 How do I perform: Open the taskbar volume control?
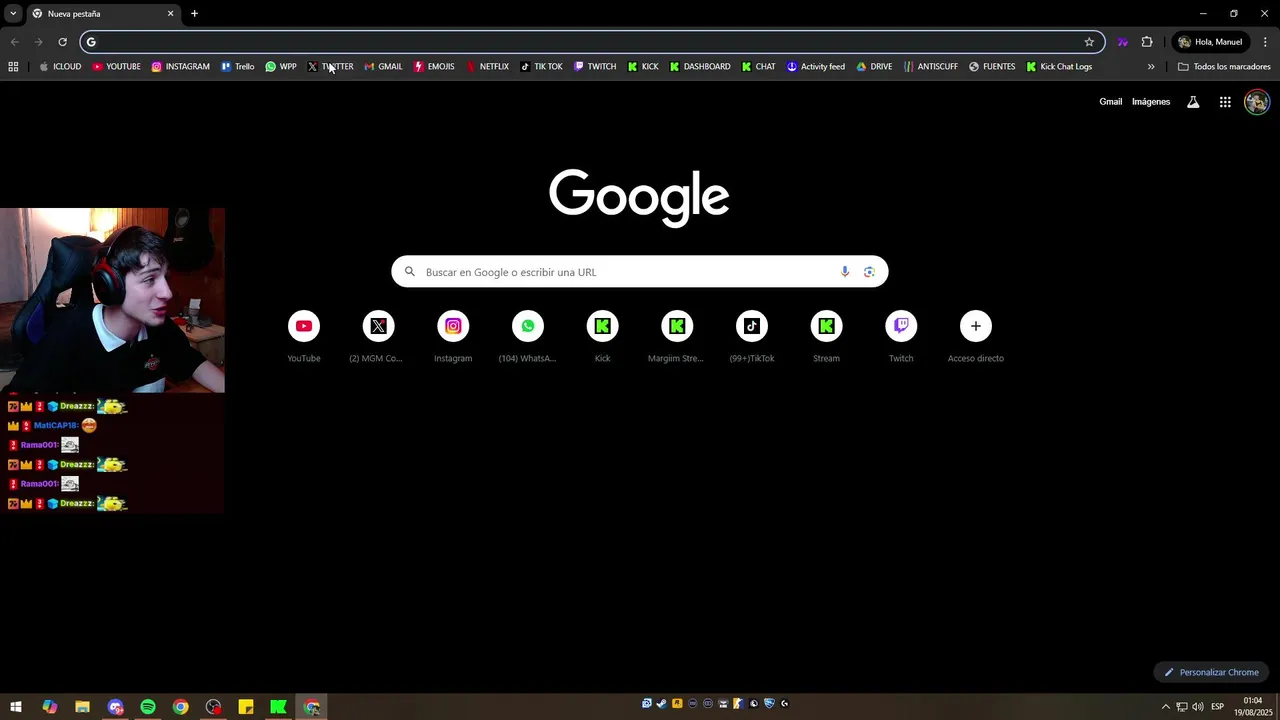tap(1198, 707)
